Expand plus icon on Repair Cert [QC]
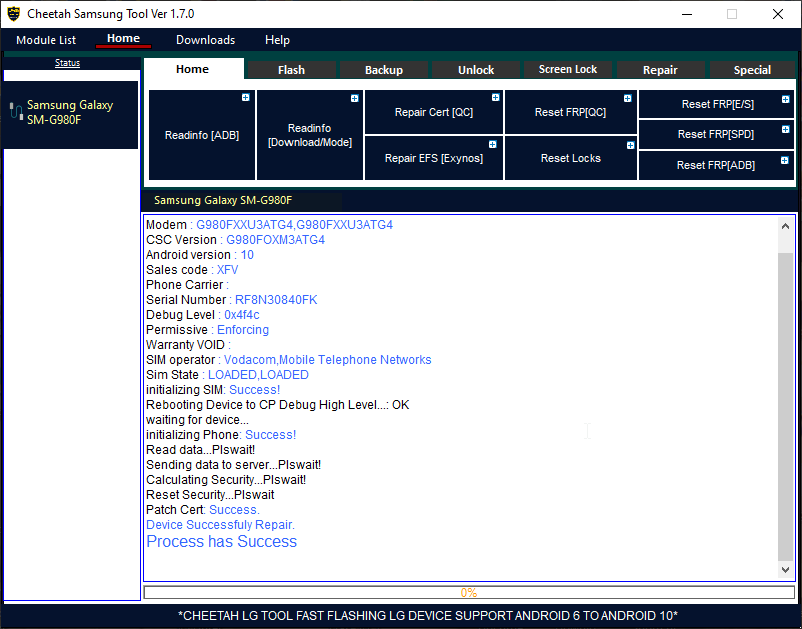802x629 pixels. [495, 97]
